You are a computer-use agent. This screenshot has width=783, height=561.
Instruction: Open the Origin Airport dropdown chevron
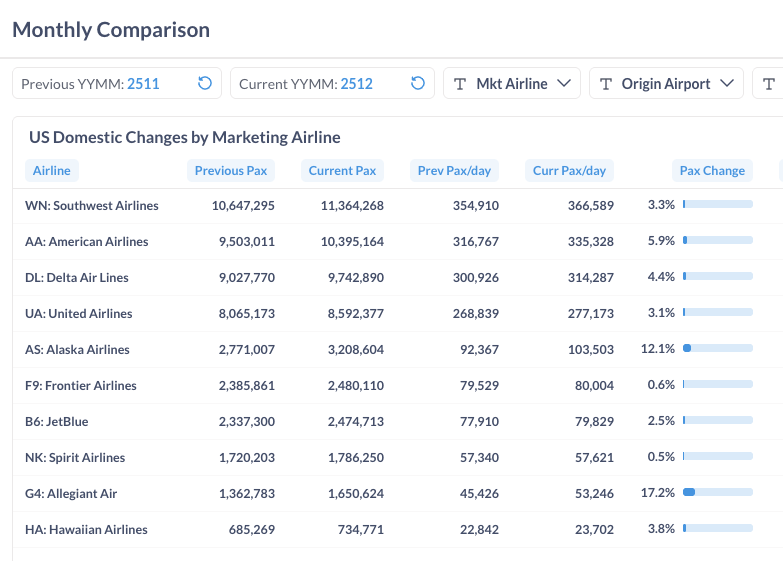coord(727,84)
